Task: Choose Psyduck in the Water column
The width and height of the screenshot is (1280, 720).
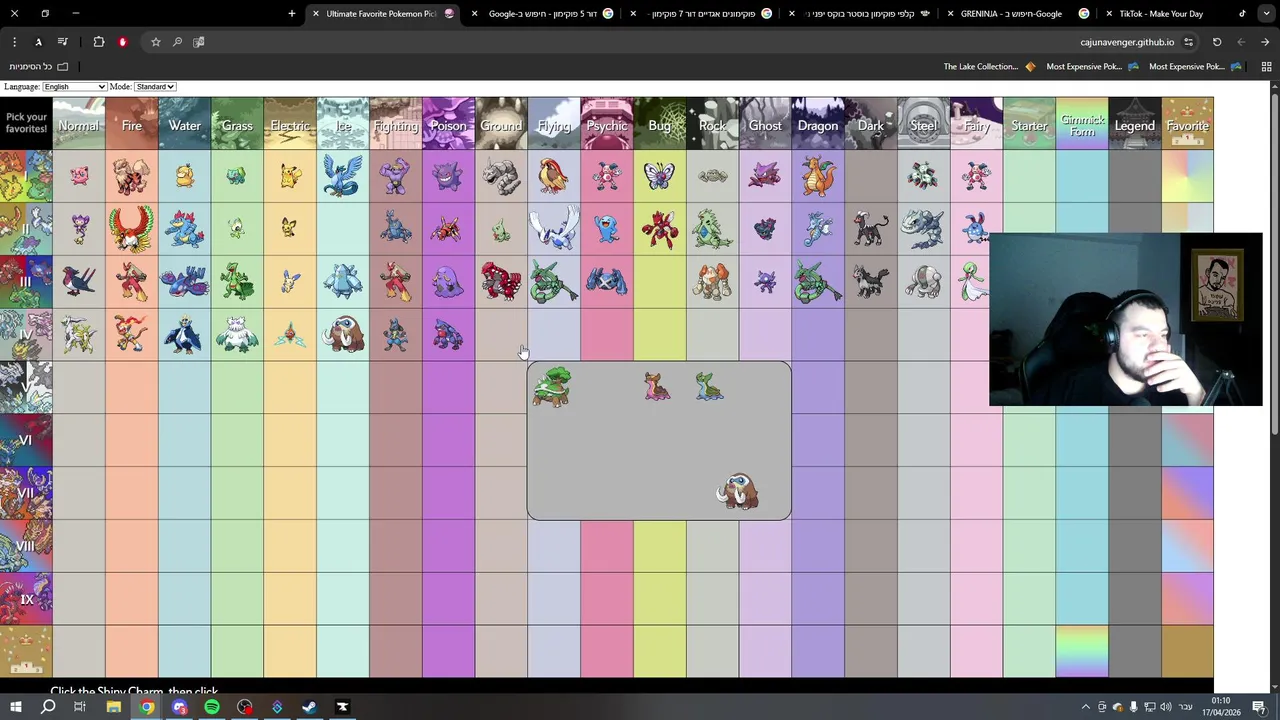Action: click(x=184, y=176)
